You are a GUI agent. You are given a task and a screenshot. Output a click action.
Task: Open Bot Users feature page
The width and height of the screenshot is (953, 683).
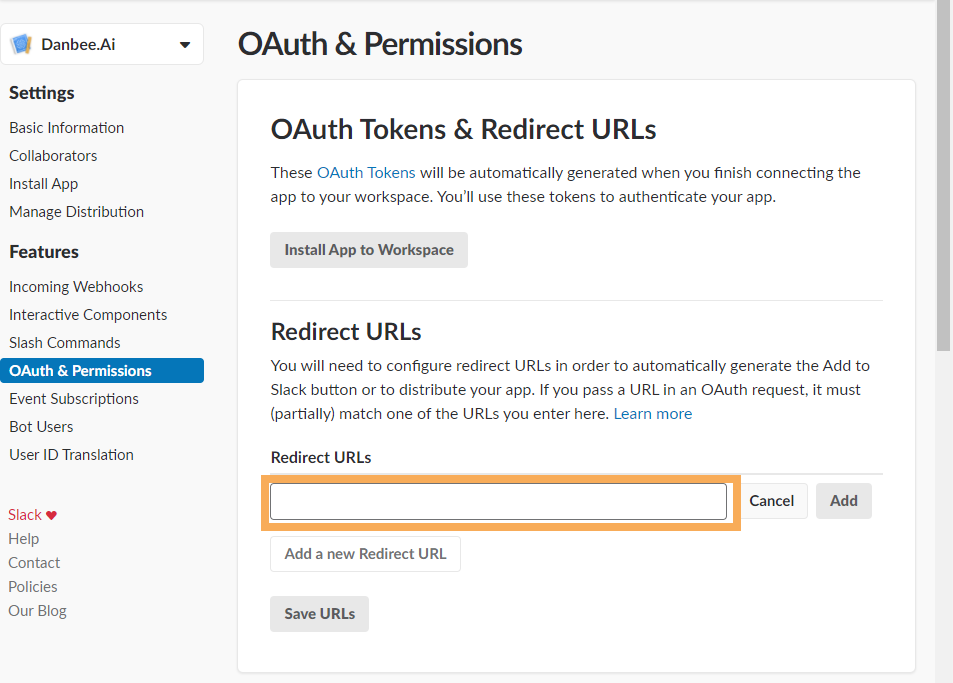pos(41,427)
